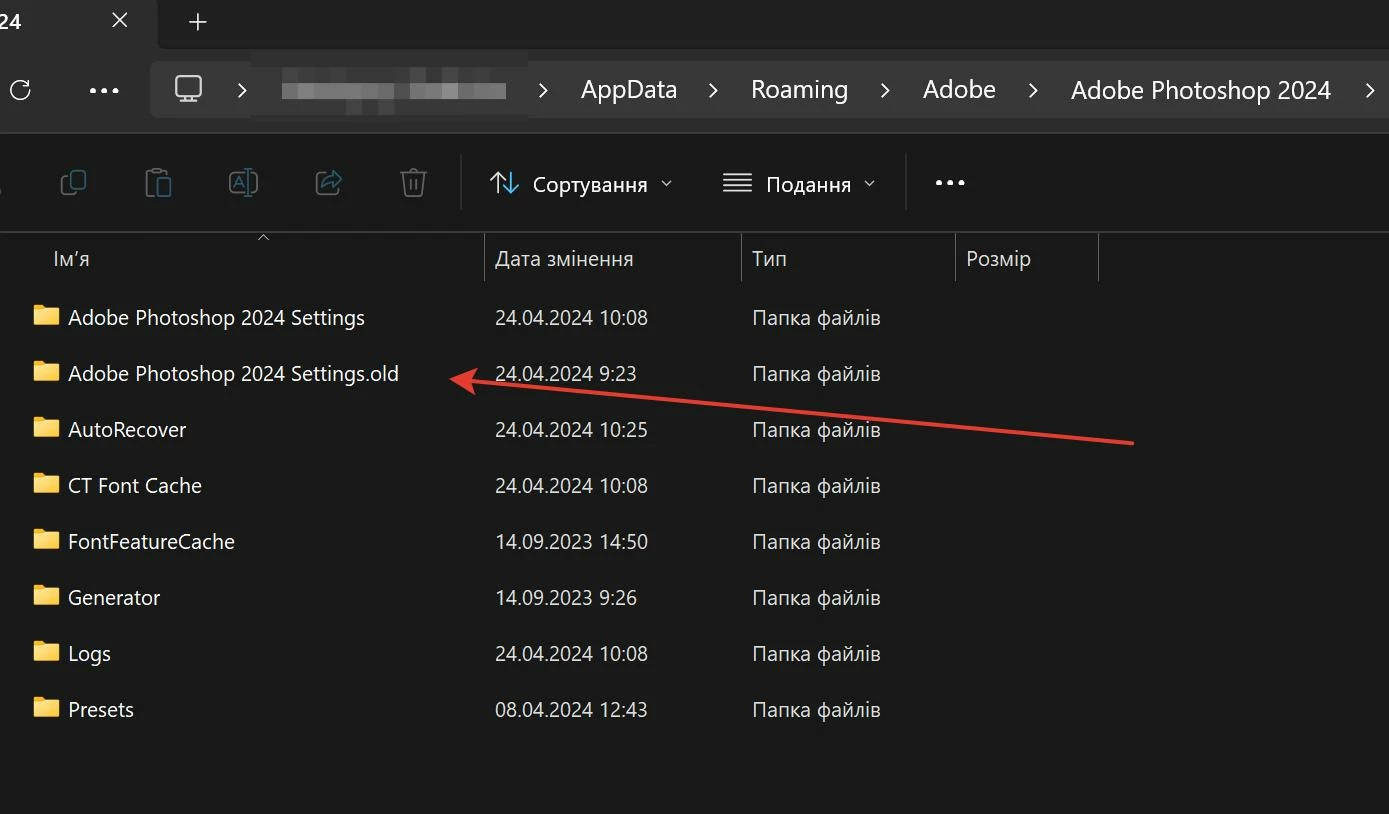This screenshot has height=814, width=1389.
Task: Click the Delete trash can icon
Action: click(x=413, y=183)
